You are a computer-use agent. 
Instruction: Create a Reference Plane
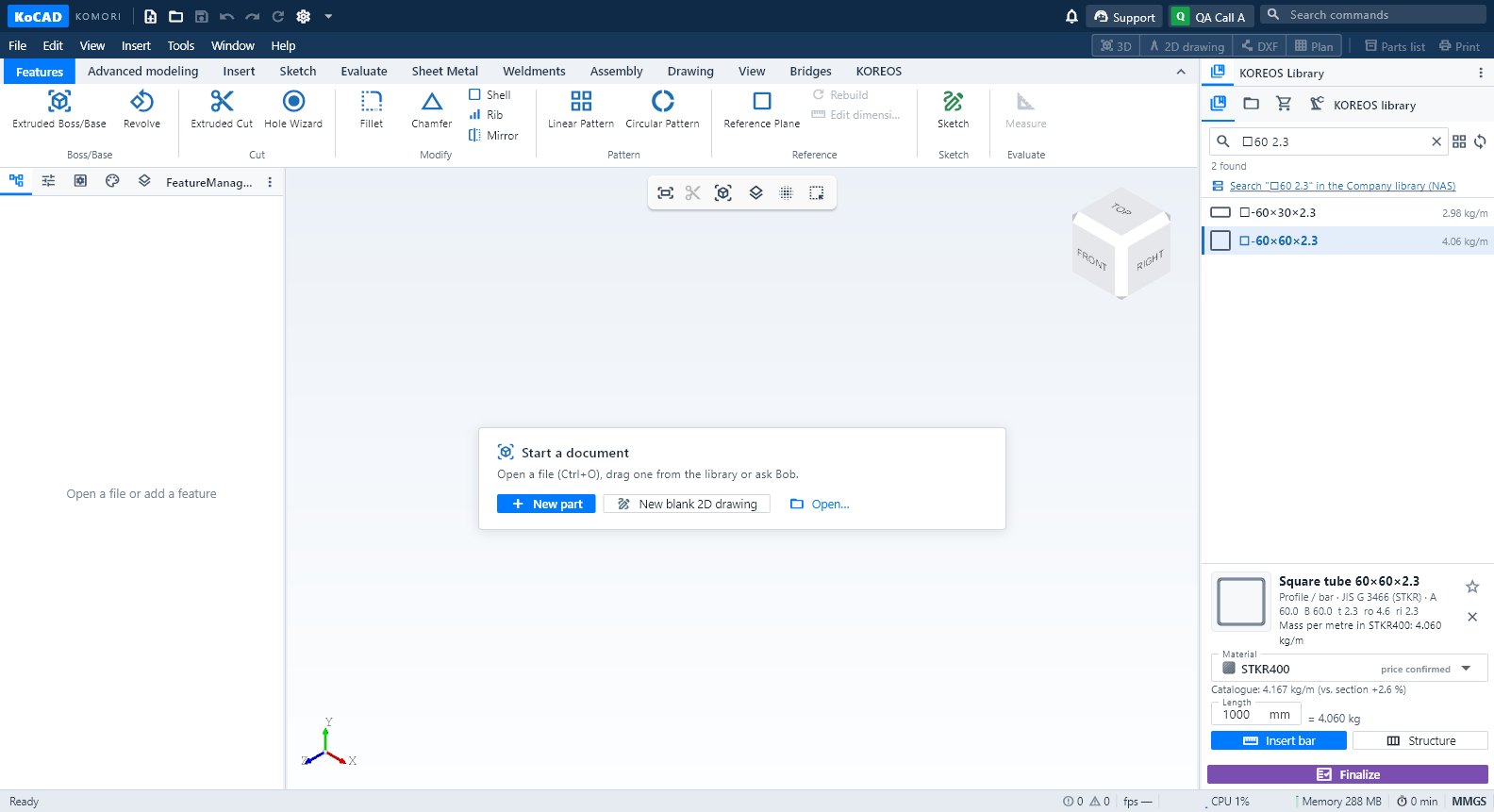click(762, 109)
